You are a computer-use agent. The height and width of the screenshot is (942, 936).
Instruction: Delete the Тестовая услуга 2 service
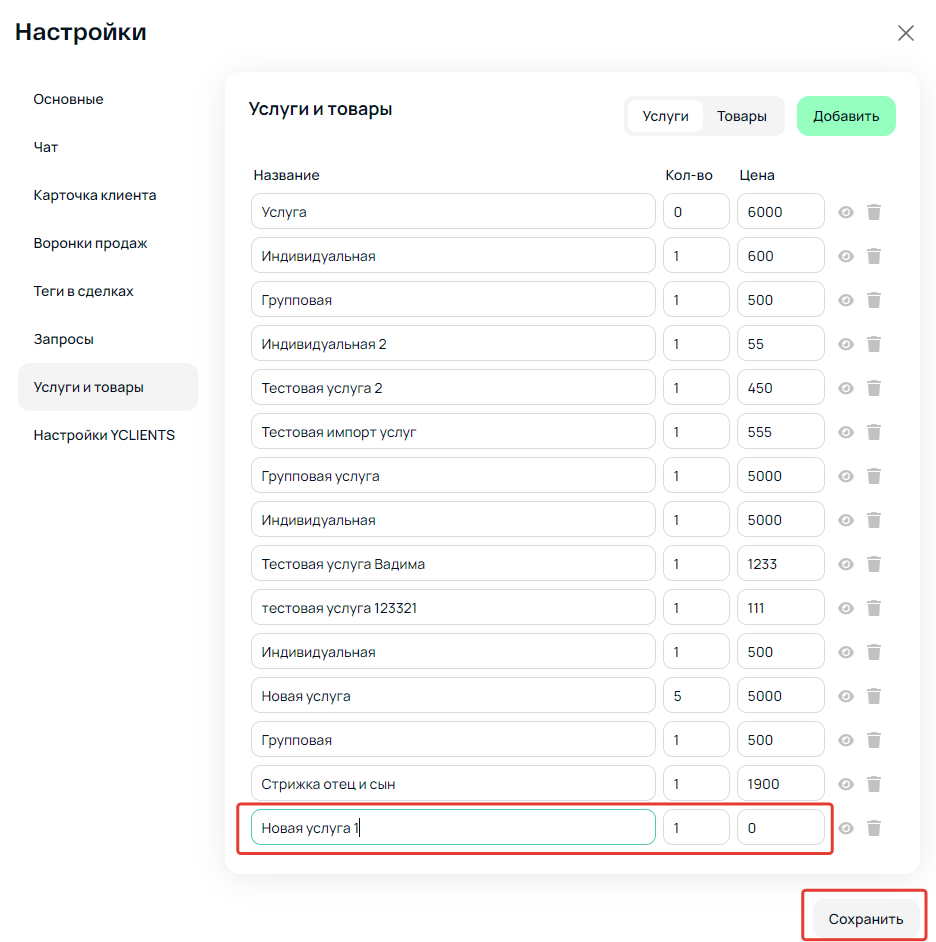point(874,388)
